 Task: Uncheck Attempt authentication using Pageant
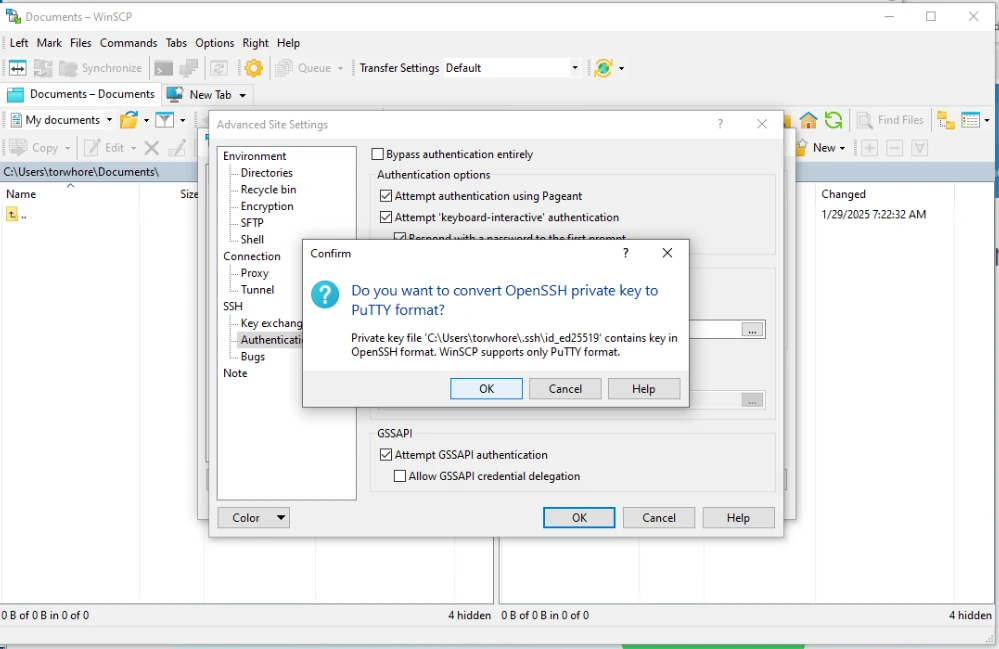tap(387, 197)
